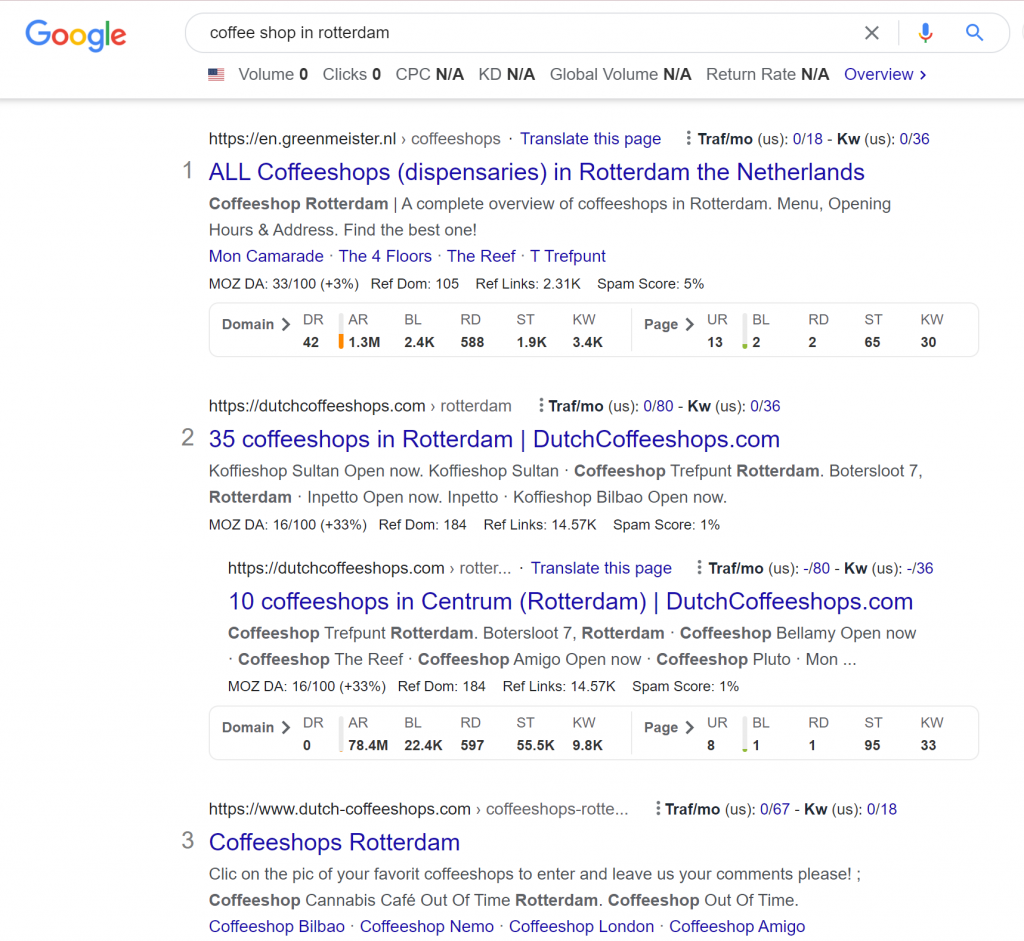Open '35 coffeeshops in Rotterdam' result

494,439
